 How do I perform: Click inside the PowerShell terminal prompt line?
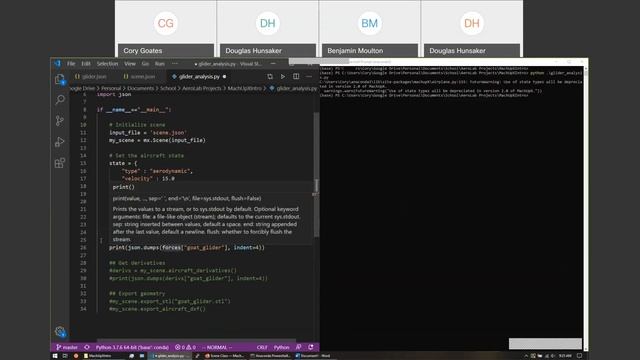coord(424,95)
